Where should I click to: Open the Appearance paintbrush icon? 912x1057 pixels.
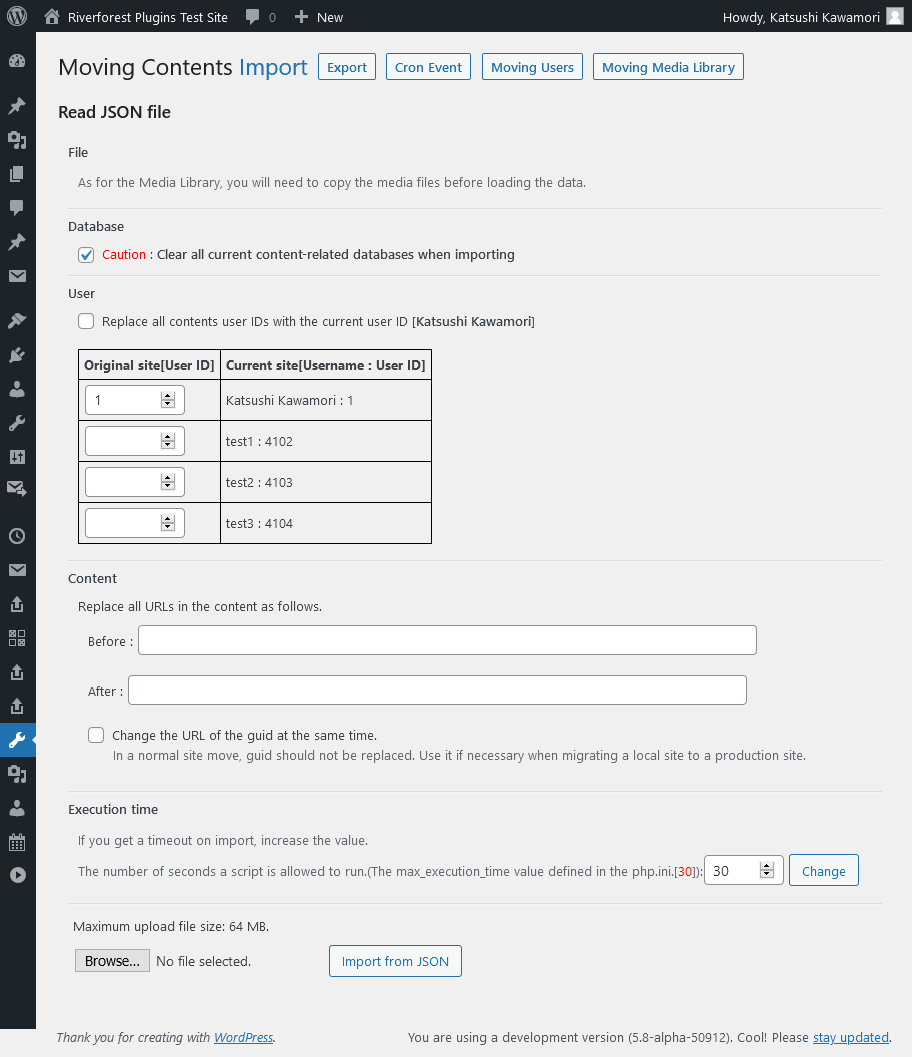(17, 321)
